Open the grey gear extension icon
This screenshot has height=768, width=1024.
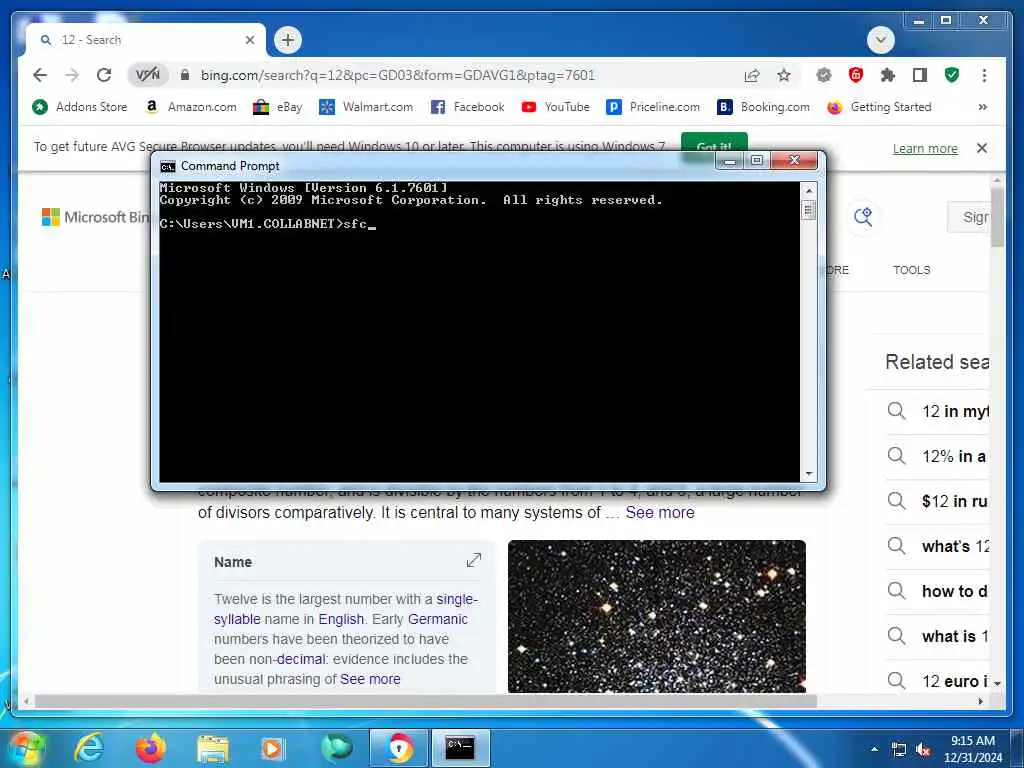(824, 75)
